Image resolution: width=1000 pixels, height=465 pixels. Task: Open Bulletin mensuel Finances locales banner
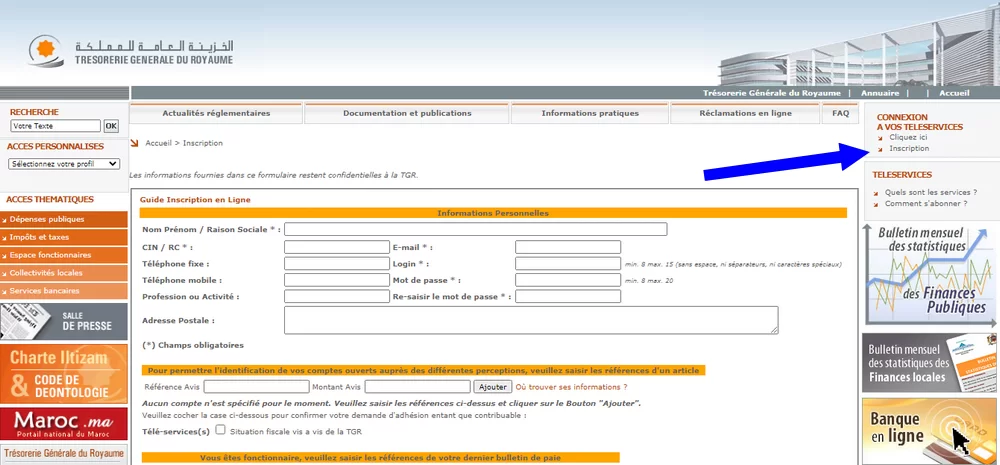click(x=929, y=362)
